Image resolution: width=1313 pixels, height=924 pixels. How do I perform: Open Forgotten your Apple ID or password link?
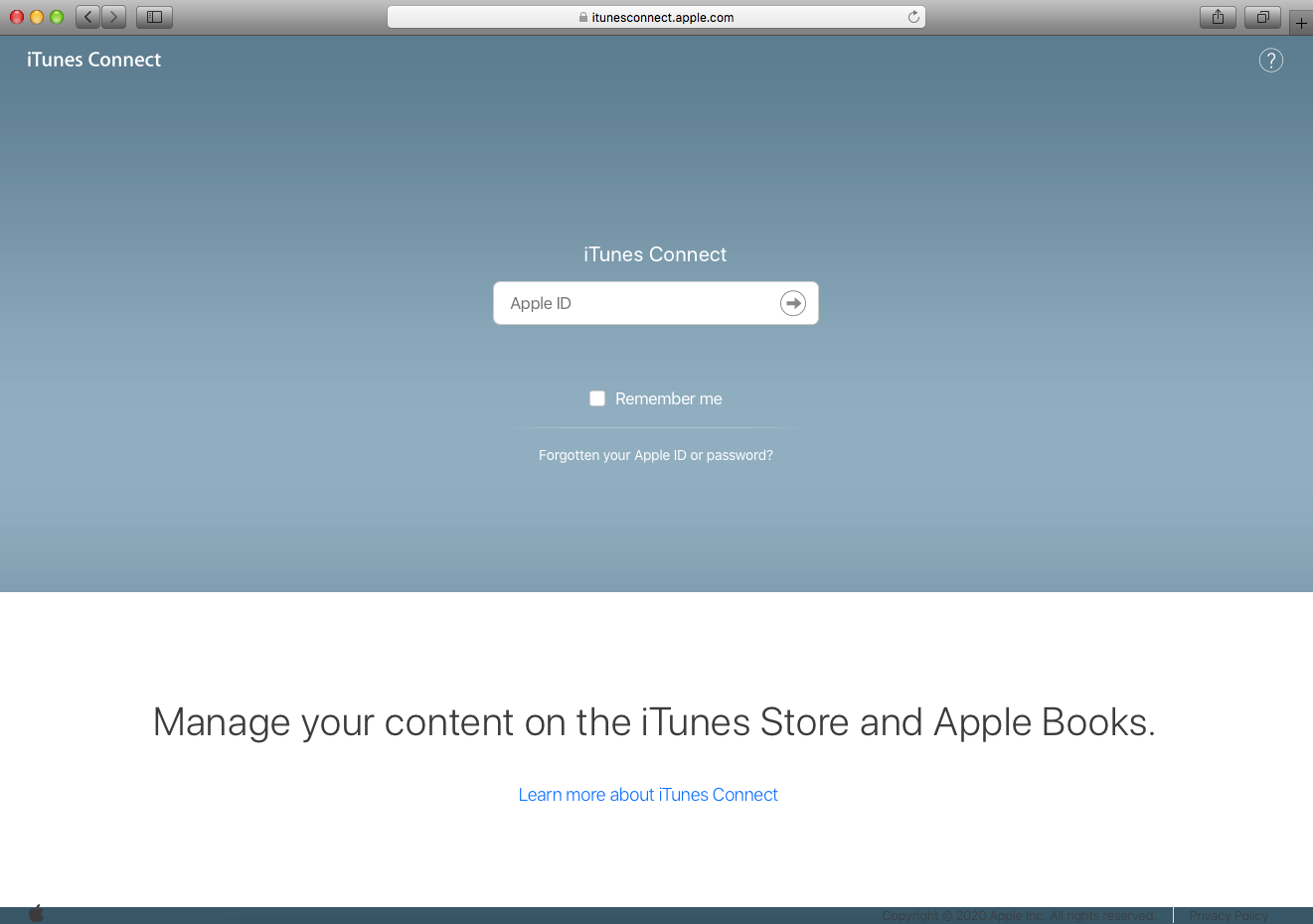coord(656,455)
